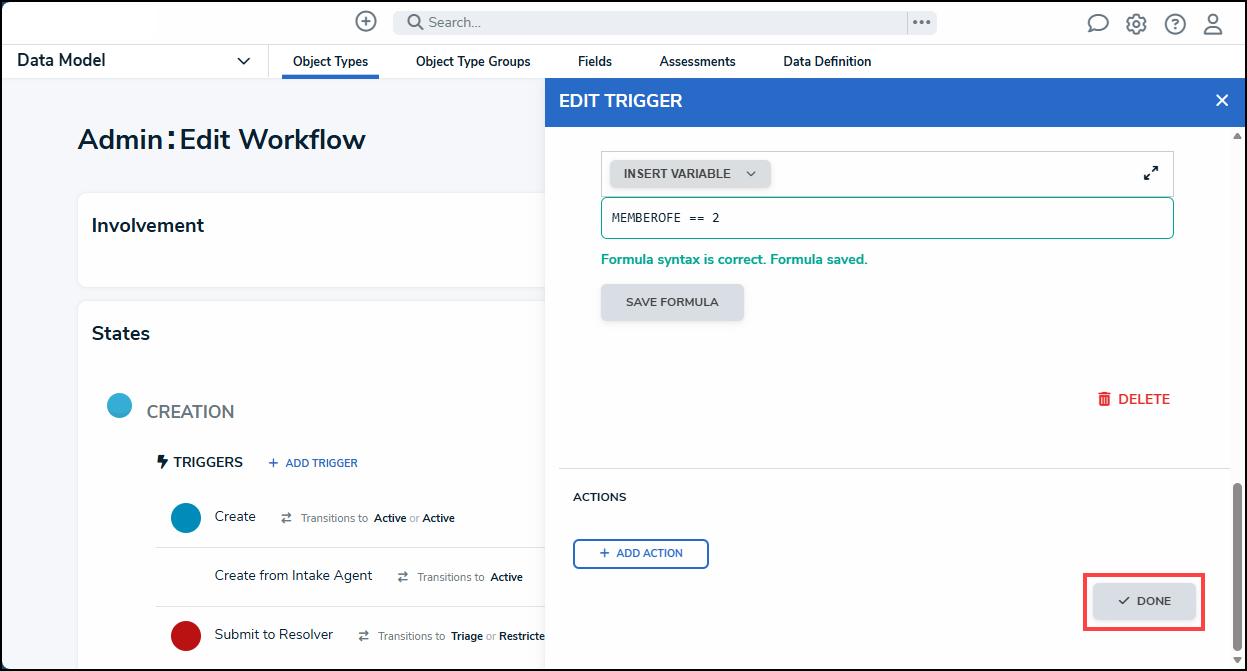The image size is (1247, 671).
Task: Open the chat speech bubble icon
Action: (1098, 23)
